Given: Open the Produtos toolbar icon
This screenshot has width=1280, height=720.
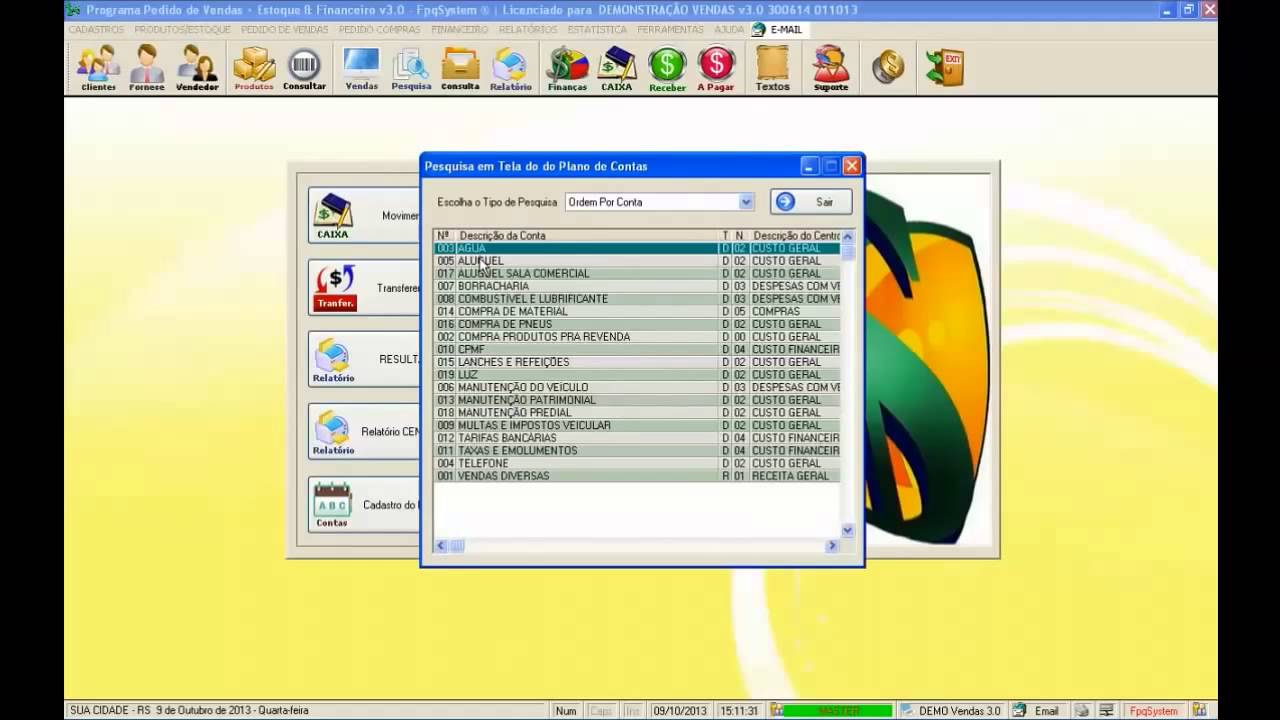Looking at the screenshot, I should tap(254, 68).
